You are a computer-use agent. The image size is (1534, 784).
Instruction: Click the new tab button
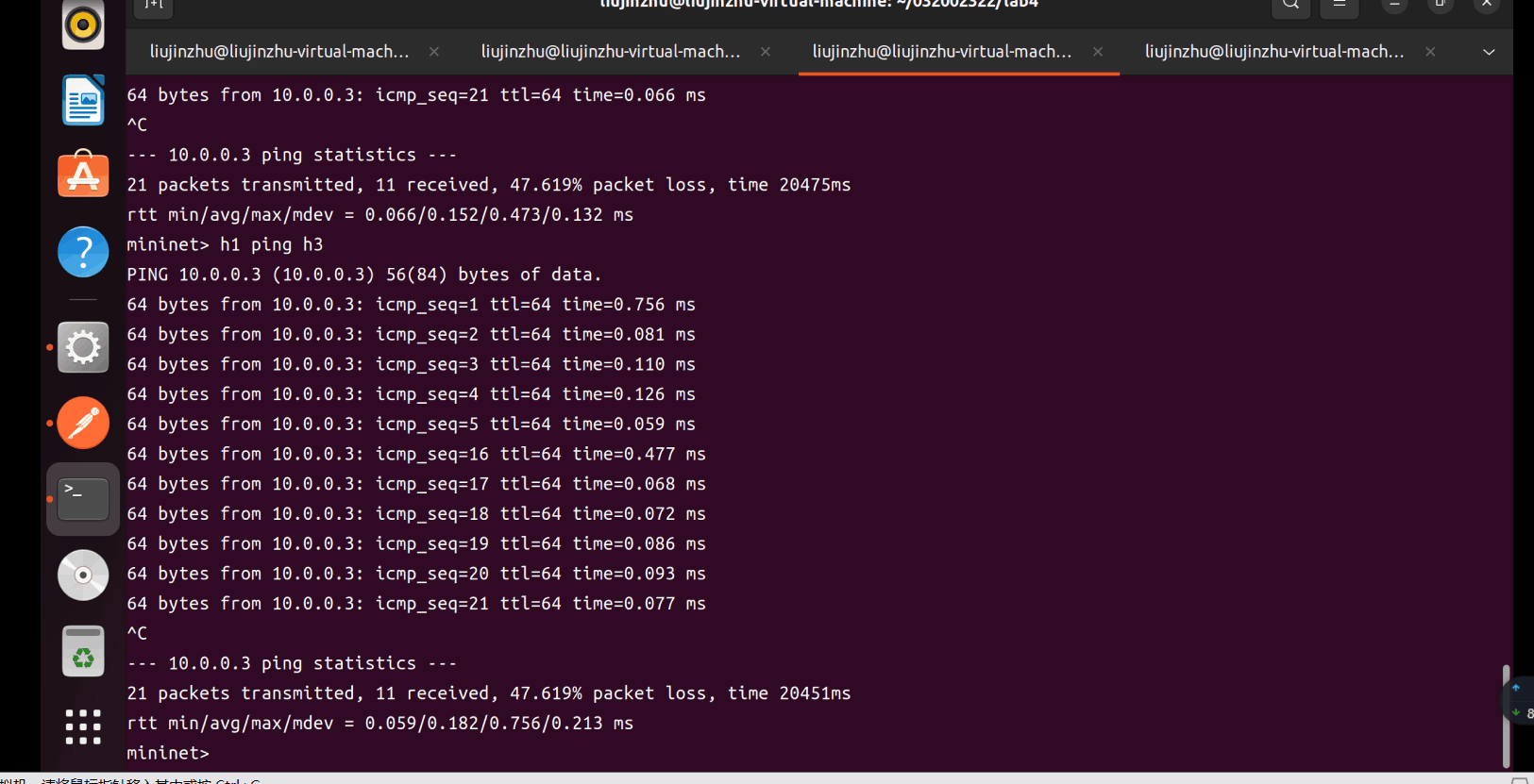tap(154, 5)
